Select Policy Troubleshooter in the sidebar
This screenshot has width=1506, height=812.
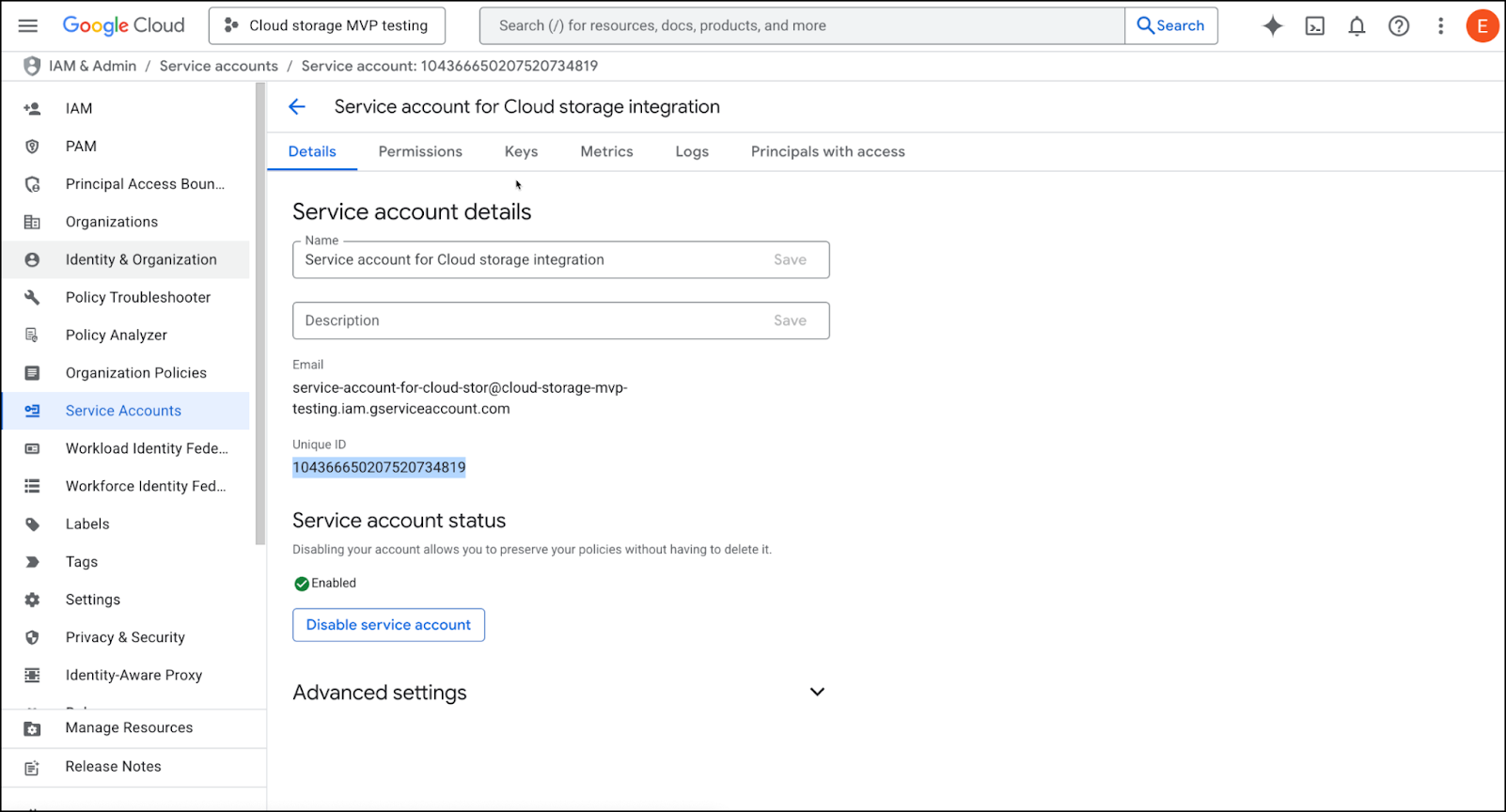click(x=137, y=297)
